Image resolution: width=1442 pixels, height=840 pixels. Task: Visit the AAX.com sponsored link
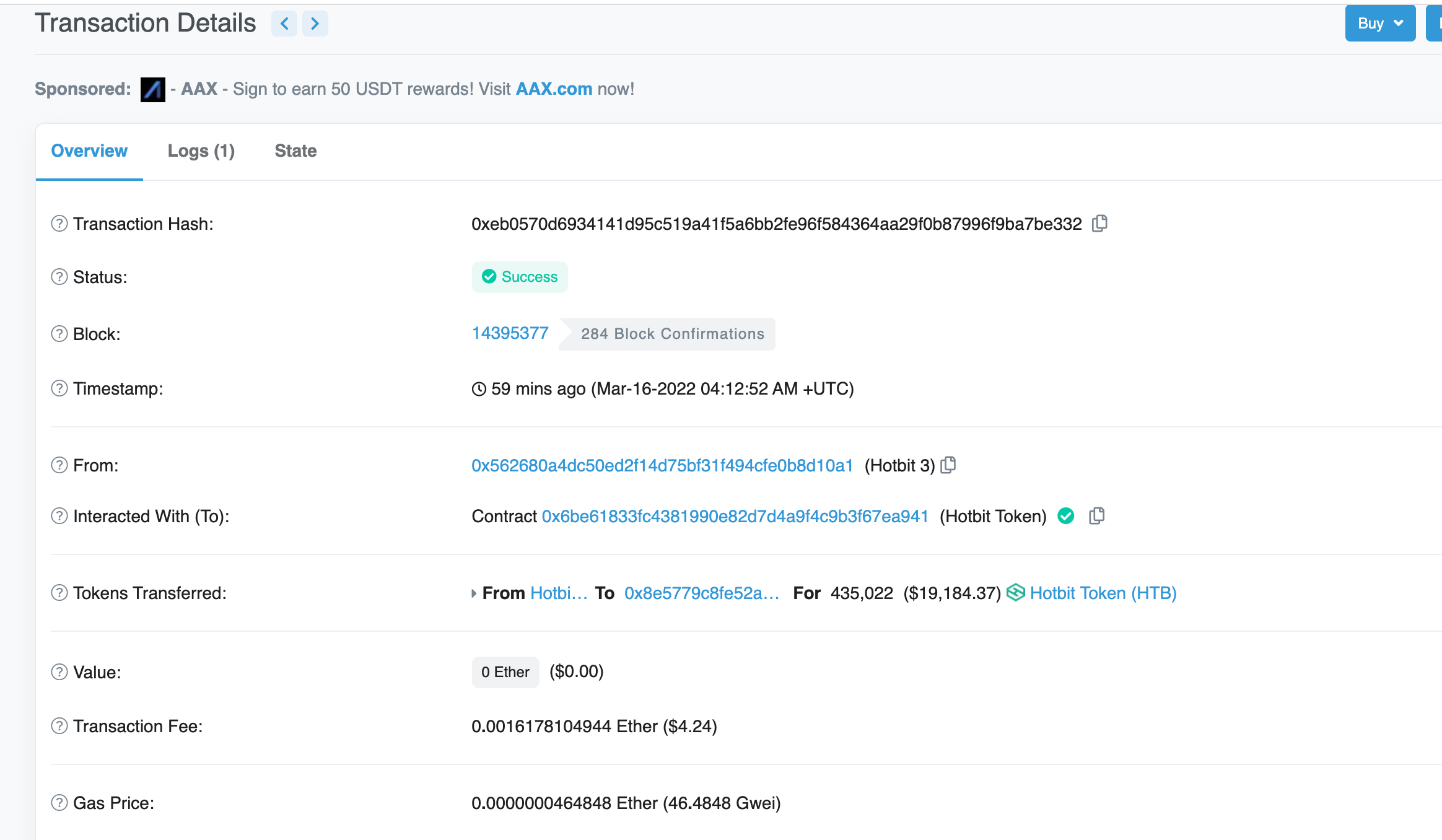tap(554, 89)
